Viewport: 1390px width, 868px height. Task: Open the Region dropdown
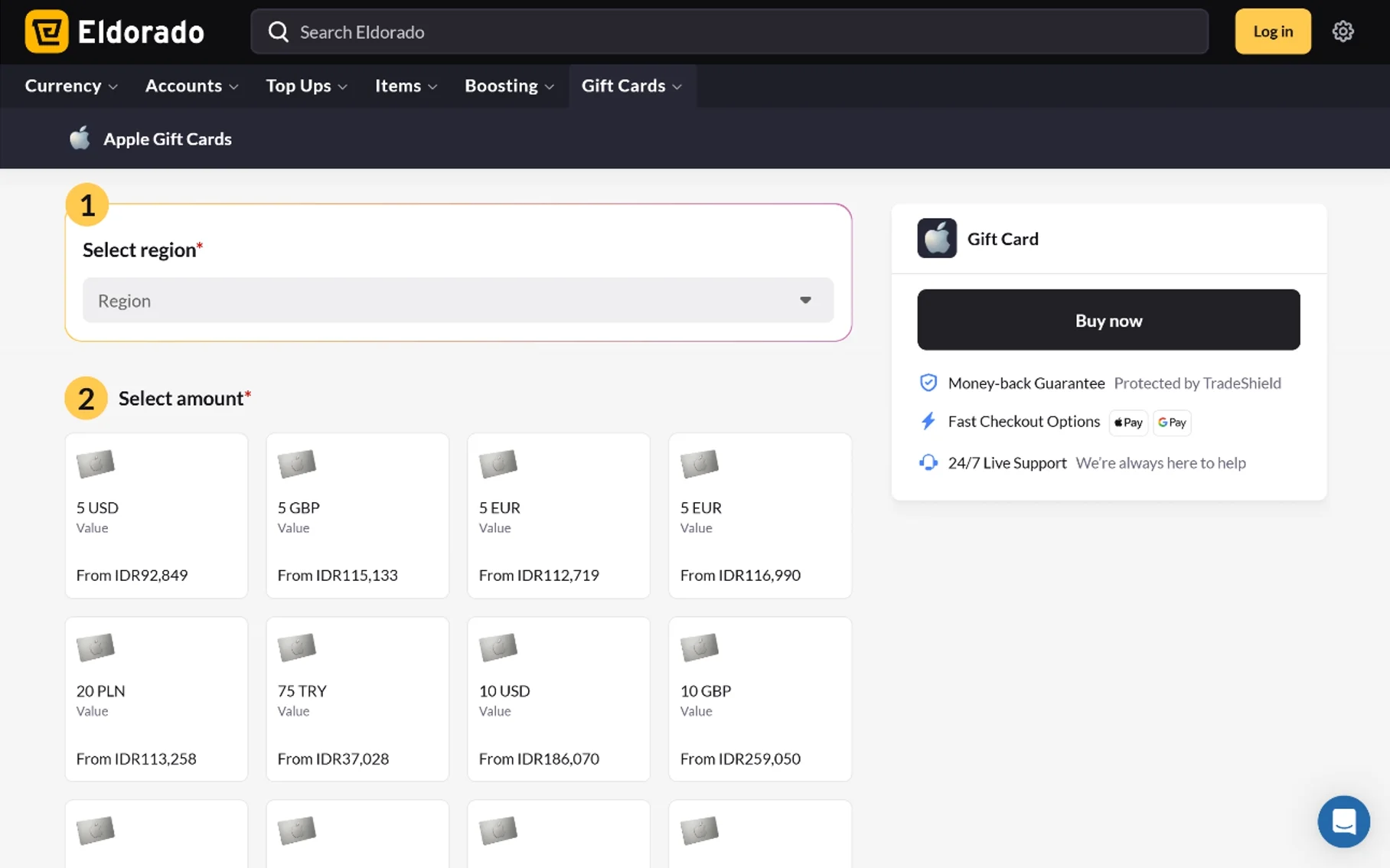point(458,300)
